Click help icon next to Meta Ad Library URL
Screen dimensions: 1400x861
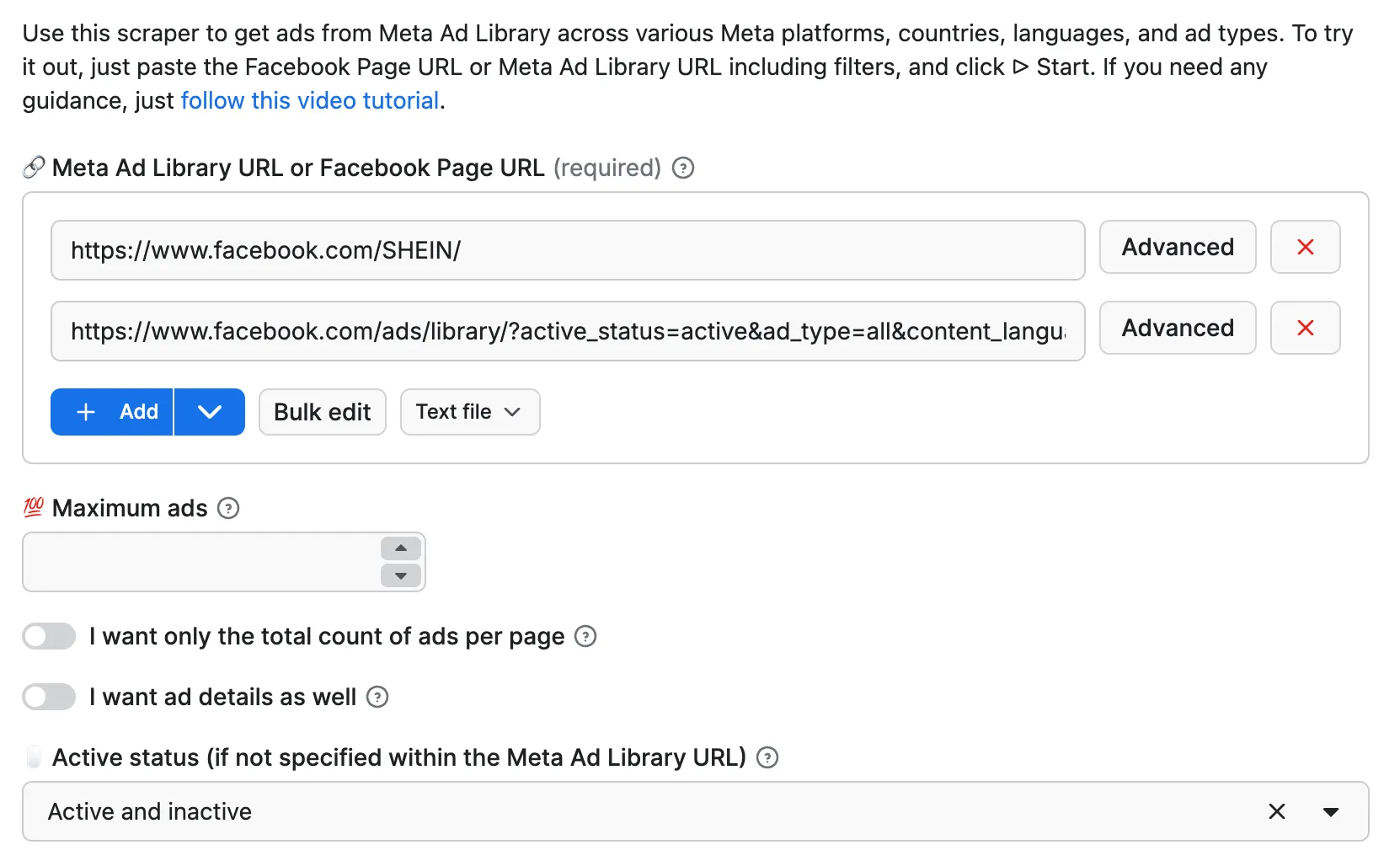click(682, 168)
